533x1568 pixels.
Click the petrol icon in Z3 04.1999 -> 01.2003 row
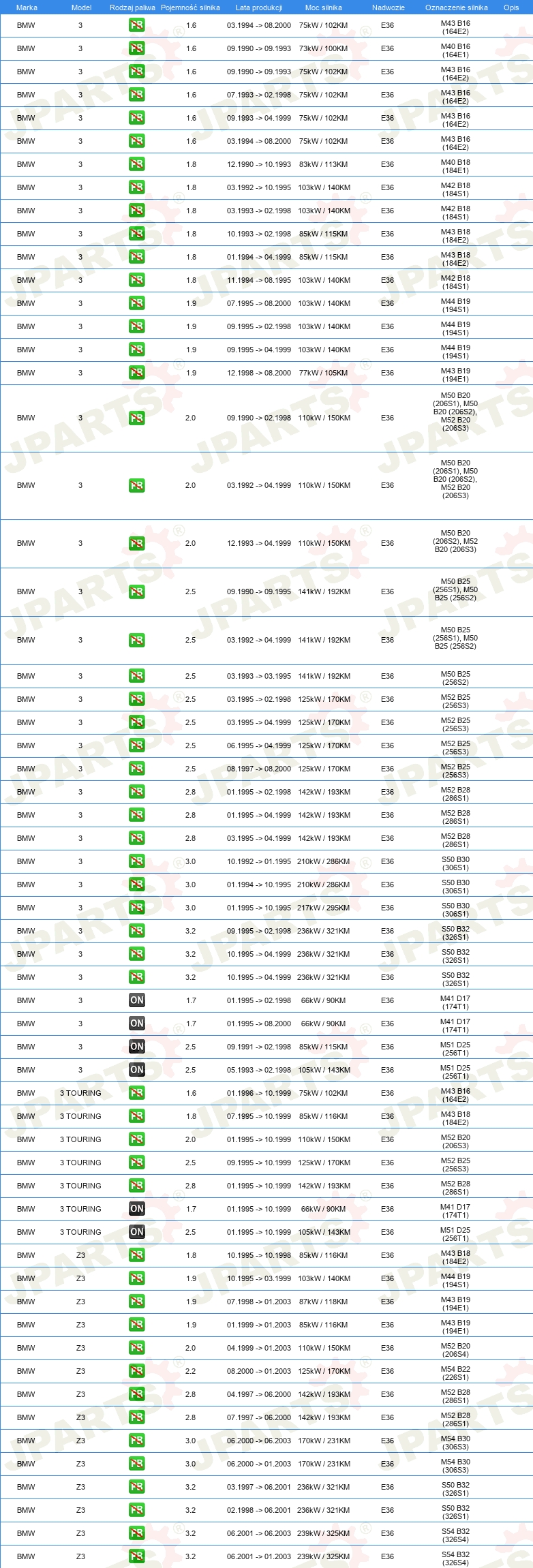click(x=136, y=1348)
